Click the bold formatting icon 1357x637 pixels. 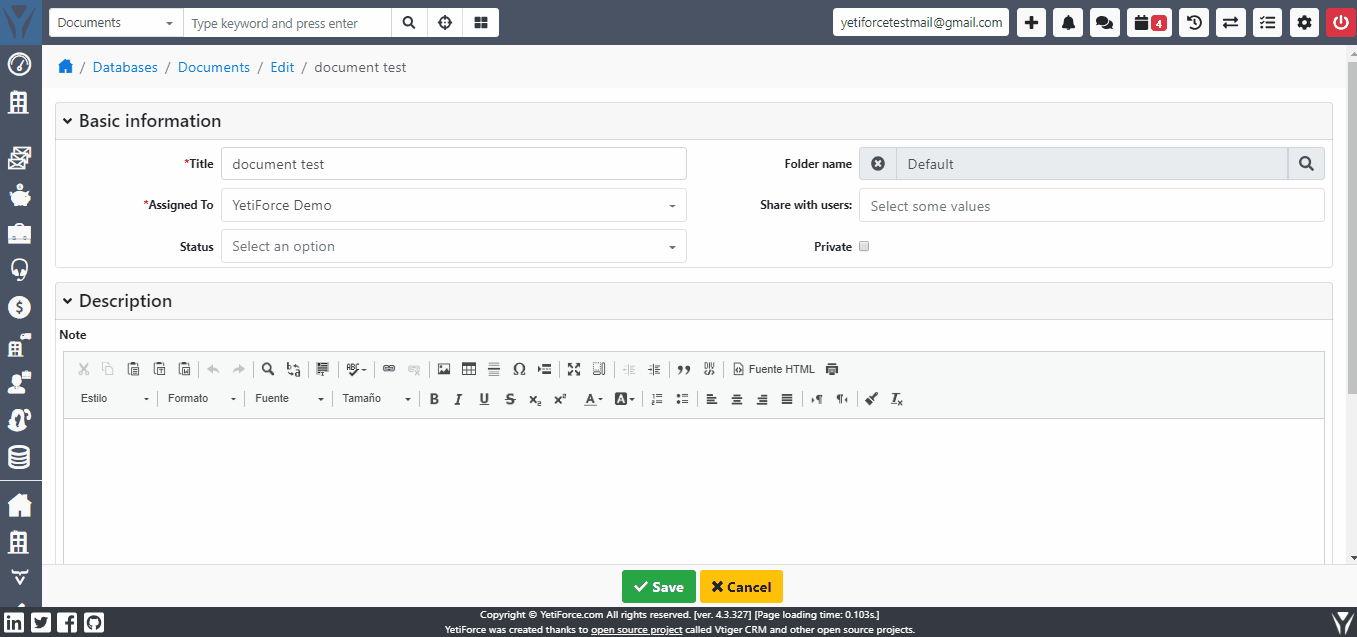[434, 399]
